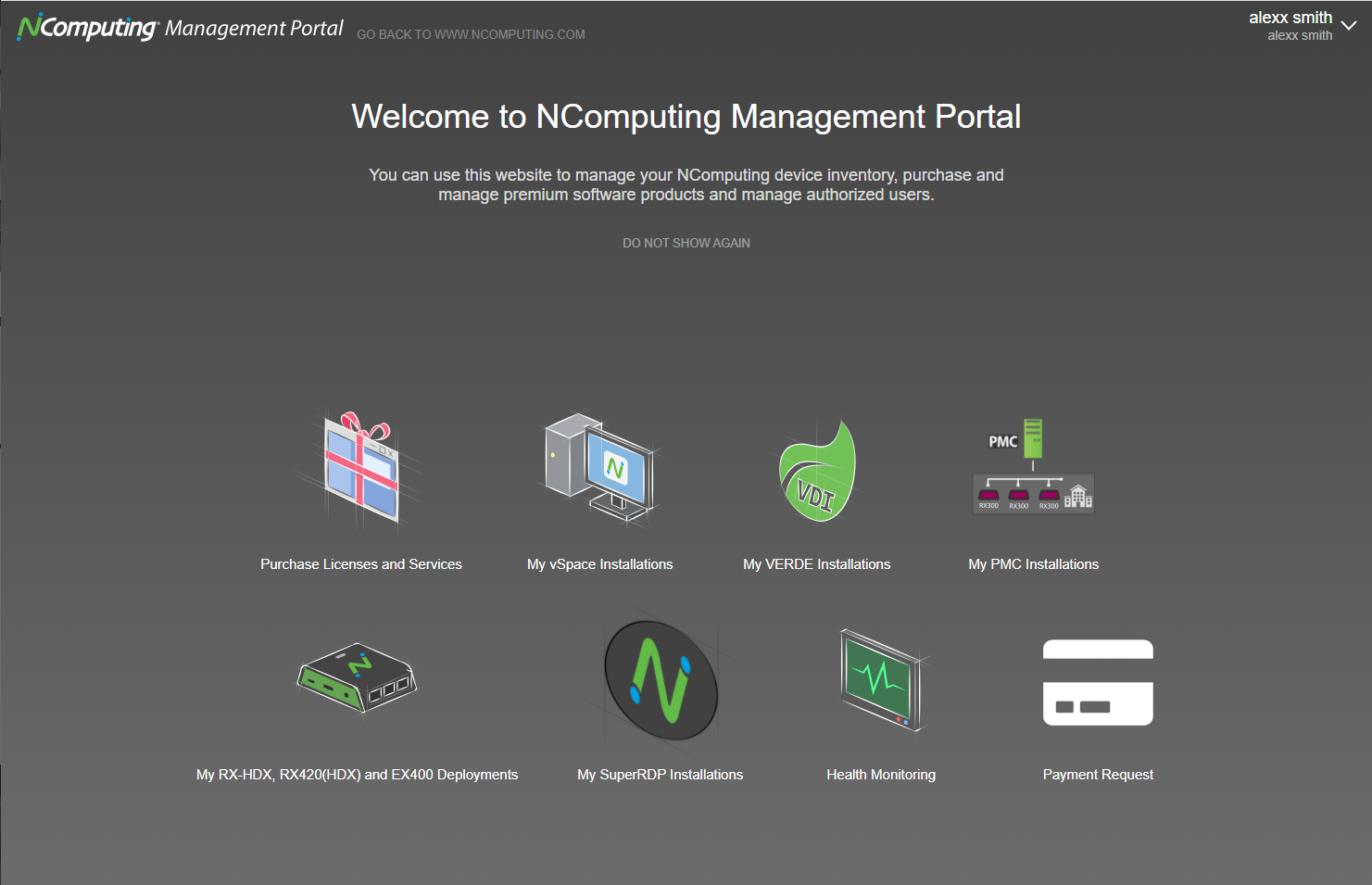Screen dimensions: 1372x885
Task: Follow the Go Back to www.ncomputing.com link
Action: [471, 34]
